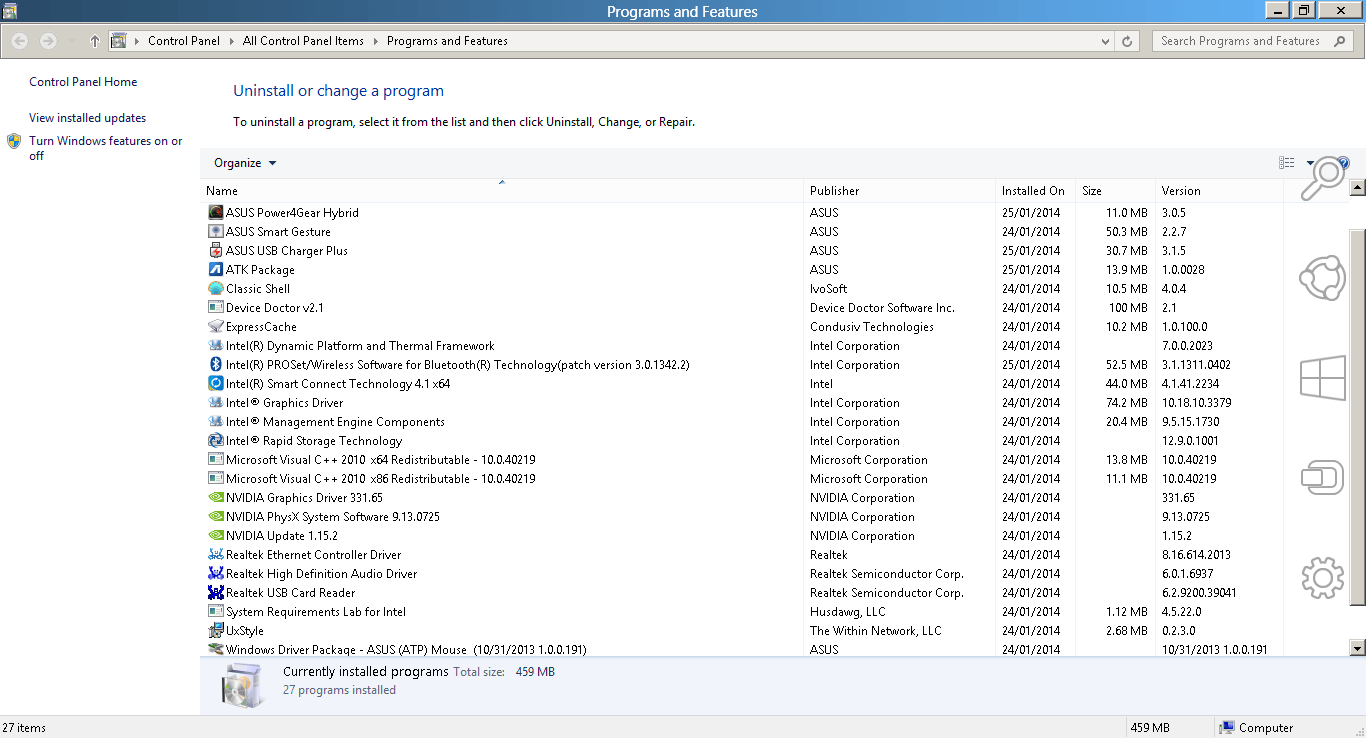Screen dimensions: 1366x738
Task: Open the Start charm Windows logo
Action: tap(1322, 378)
